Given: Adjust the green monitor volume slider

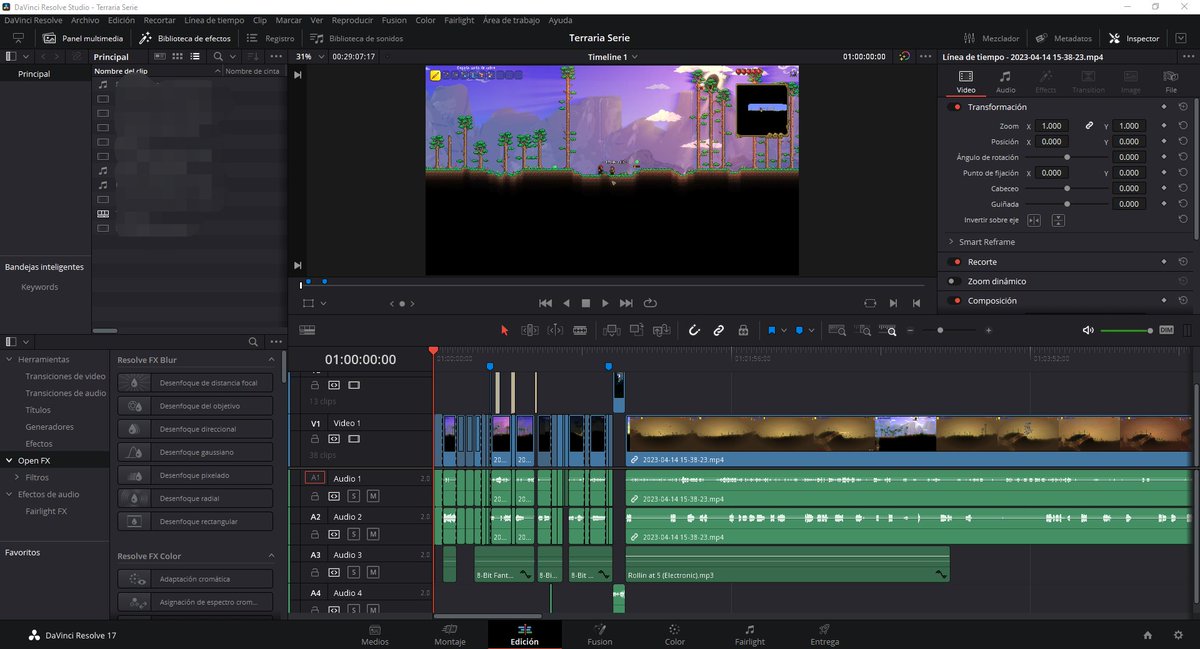Looking at the screenshot, I should [x=1126, y=330].
